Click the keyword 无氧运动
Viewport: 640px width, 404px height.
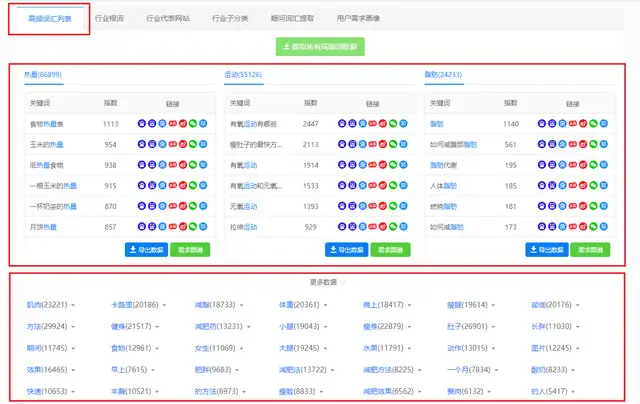pos(244,206)
